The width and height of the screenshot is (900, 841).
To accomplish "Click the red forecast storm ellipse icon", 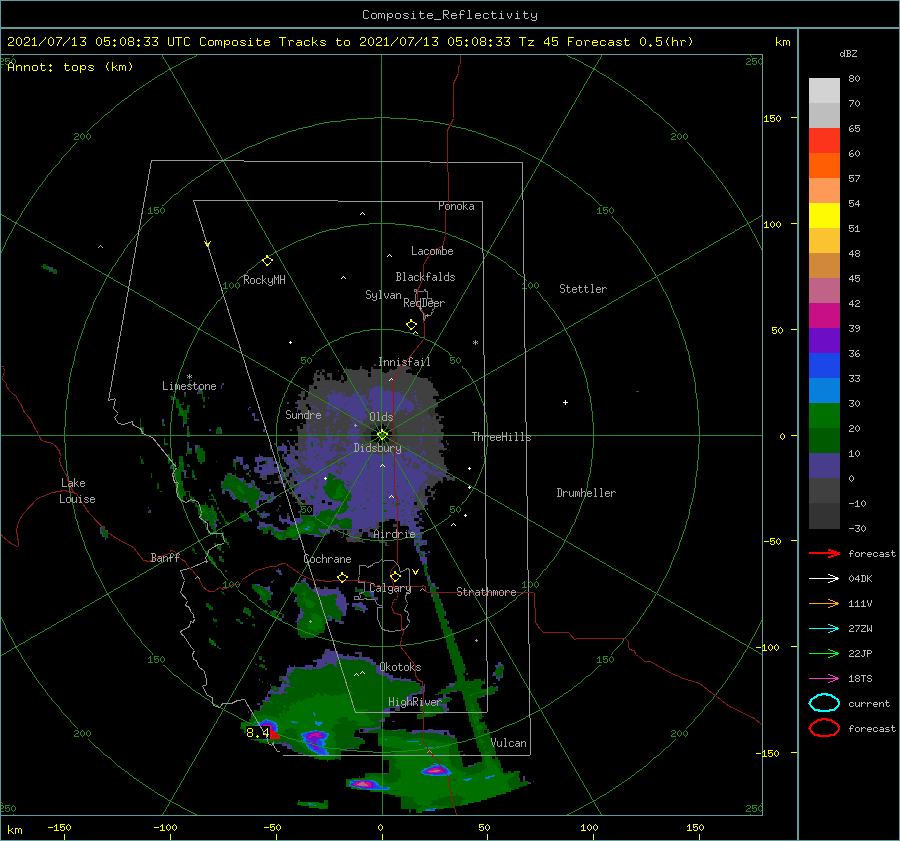I will tap(824, 728).
